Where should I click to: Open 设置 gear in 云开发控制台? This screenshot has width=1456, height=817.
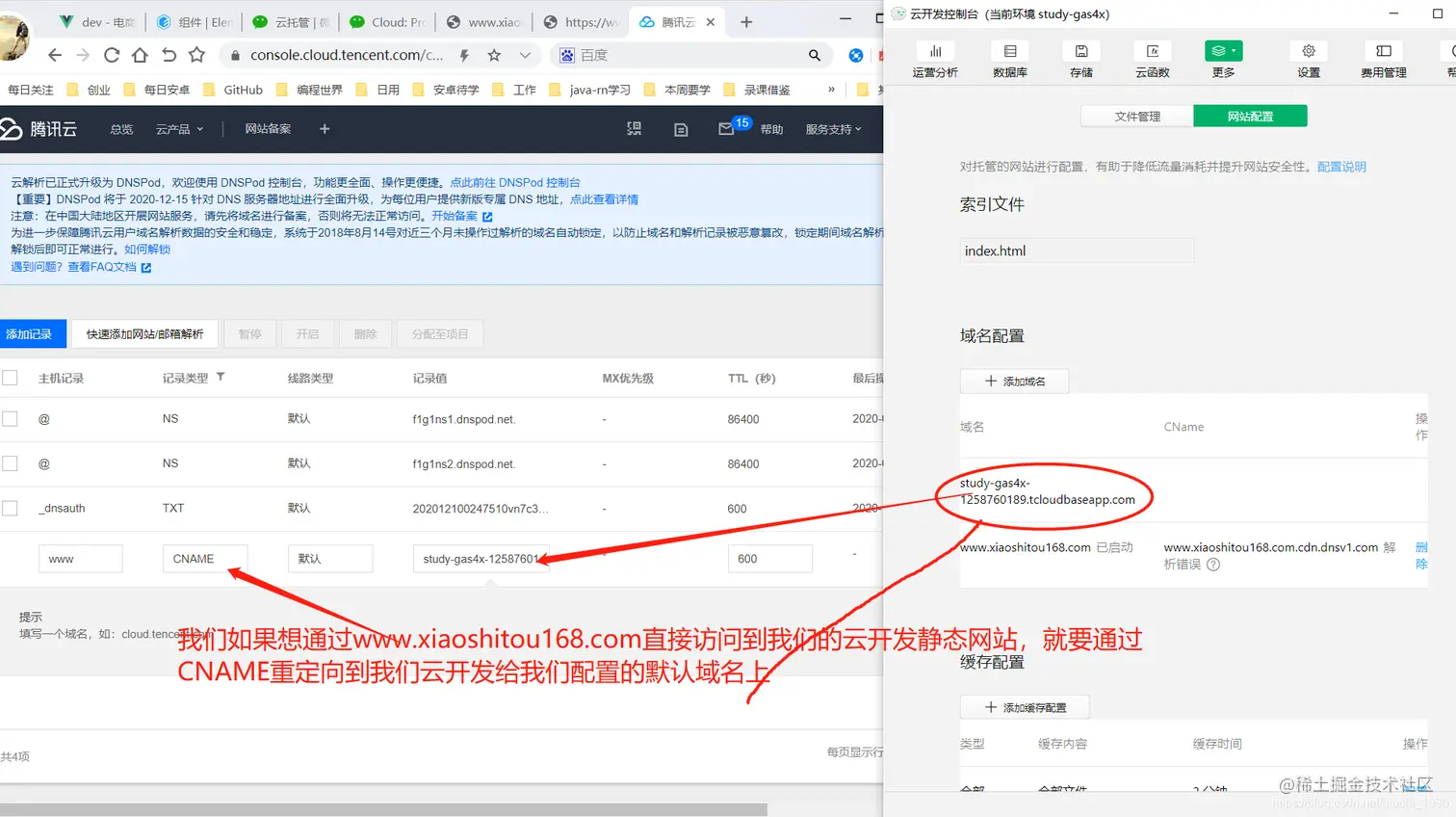click(1309, 60)
